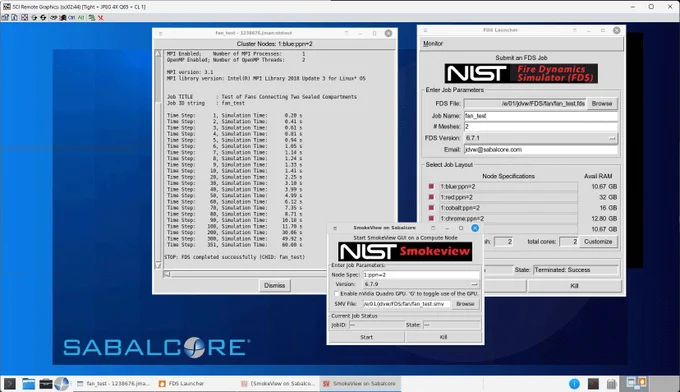
Task: Click Browse next to FDS File
Action: coord(602,104)
